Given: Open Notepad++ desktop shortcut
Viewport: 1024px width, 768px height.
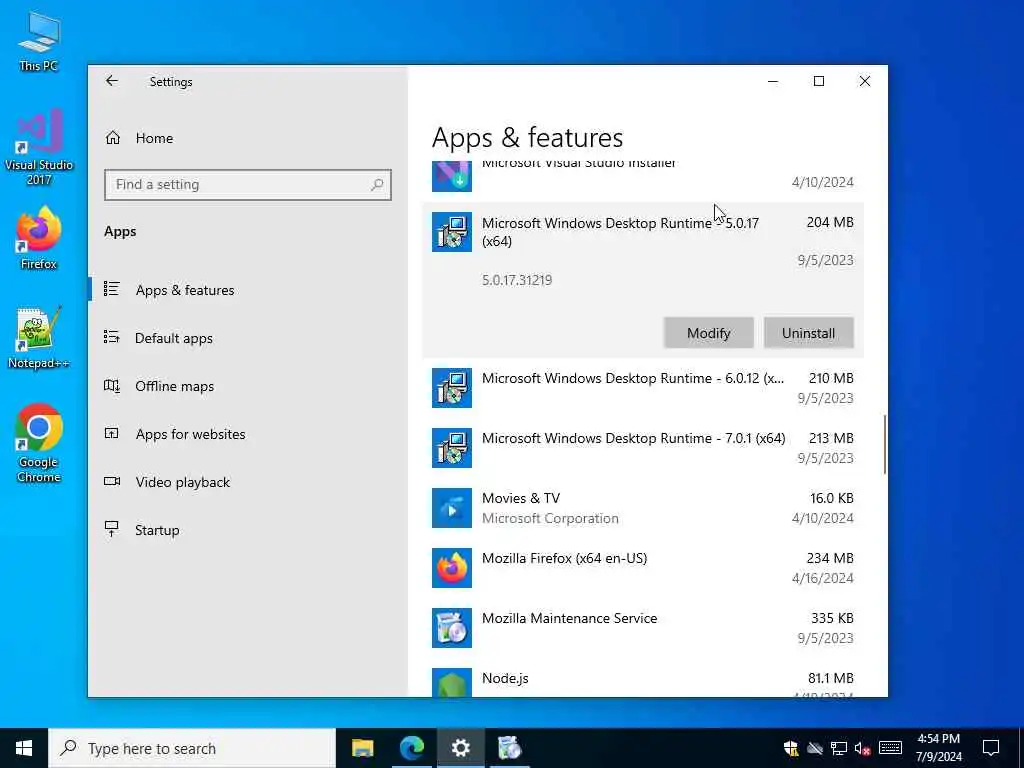Looking at the screenshot, I should 39,338.
